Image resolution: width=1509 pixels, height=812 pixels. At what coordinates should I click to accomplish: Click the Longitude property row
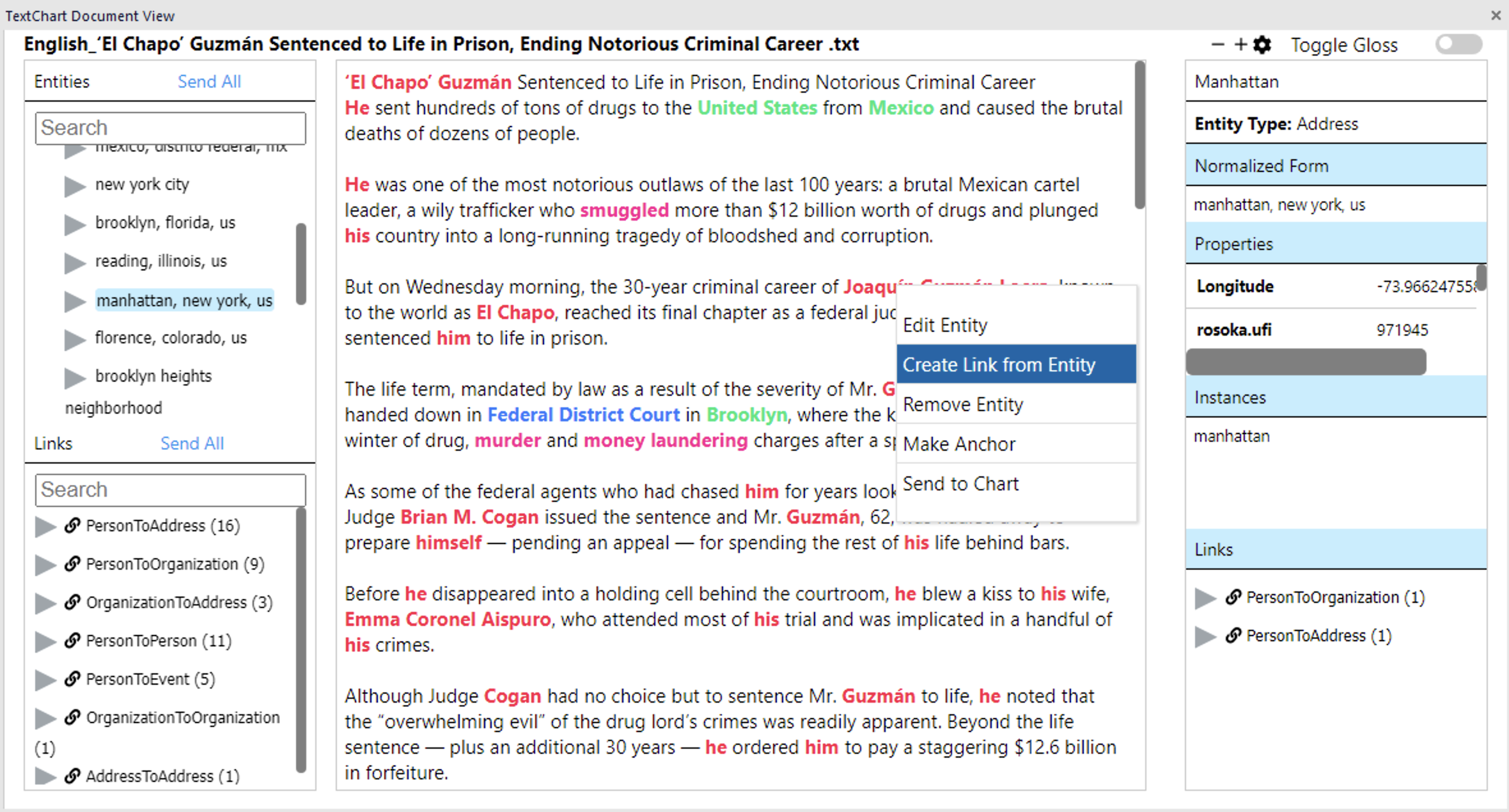click(x=1333, y=286)
